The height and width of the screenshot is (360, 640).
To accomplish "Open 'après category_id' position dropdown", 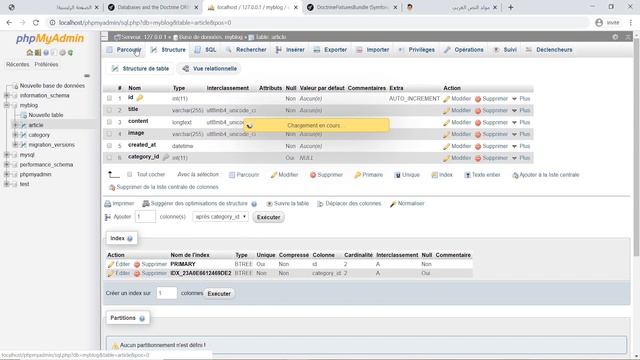I will click(220, 217).
